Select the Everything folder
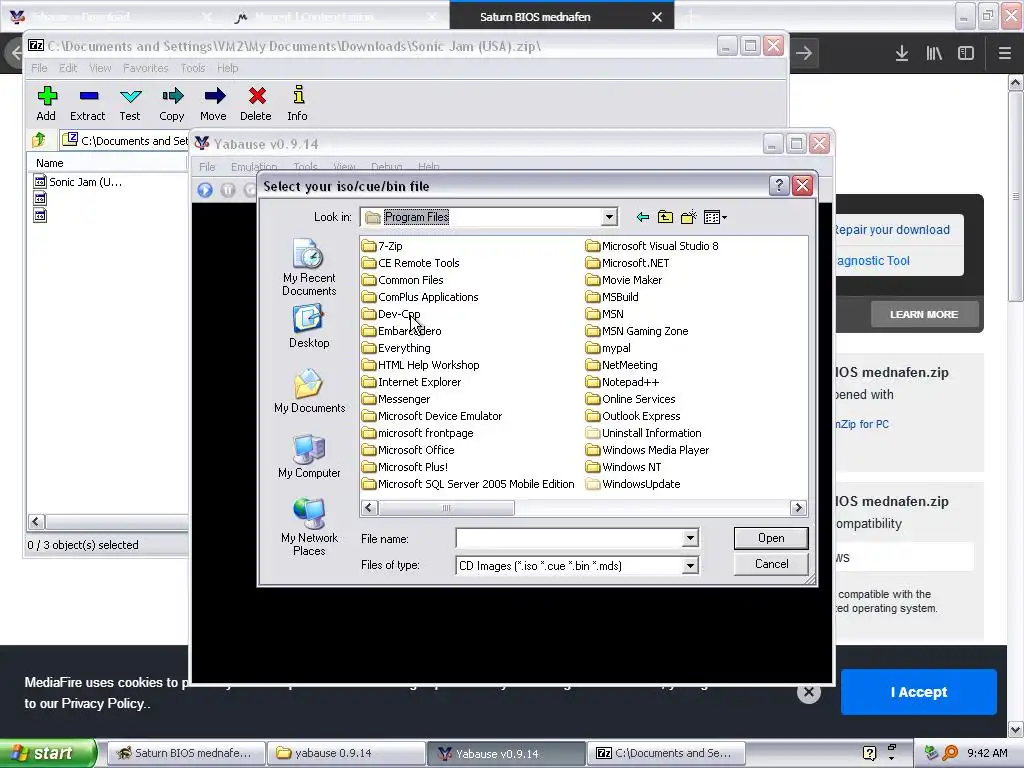This screenshot has width=1024, height=768. pos(396,348)
